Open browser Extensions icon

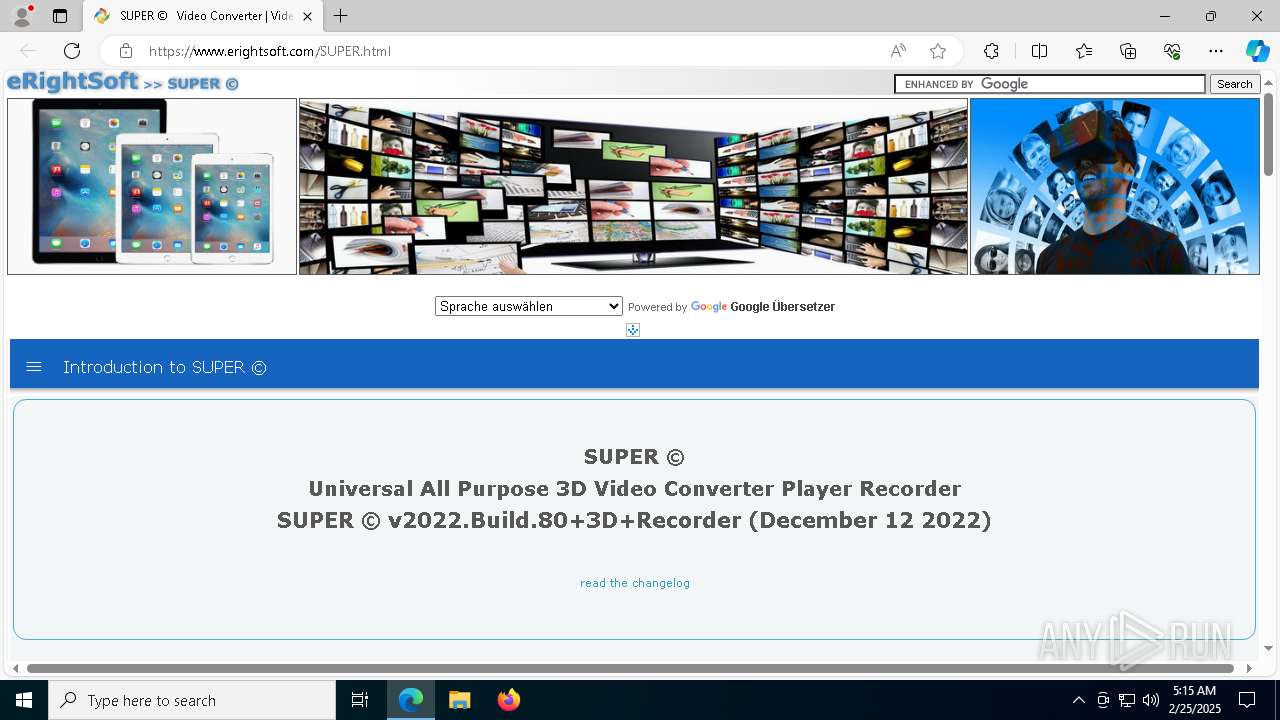pyautogui.click(x=991, y=51)
